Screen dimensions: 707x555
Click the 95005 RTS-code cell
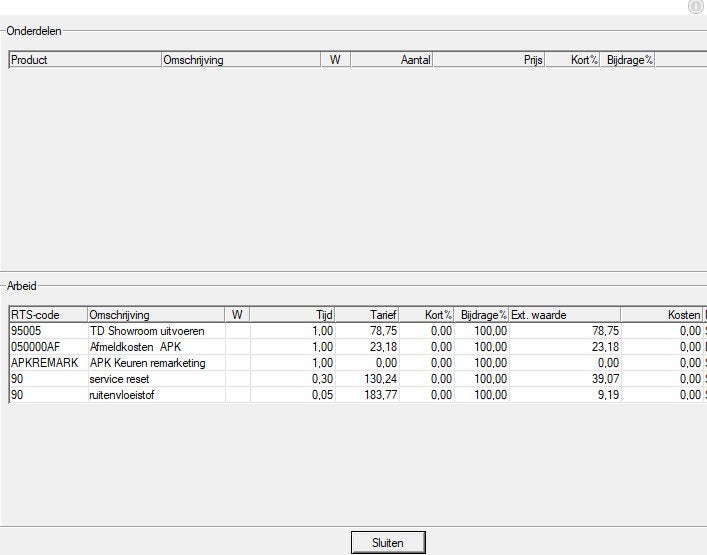click(49, 330)
